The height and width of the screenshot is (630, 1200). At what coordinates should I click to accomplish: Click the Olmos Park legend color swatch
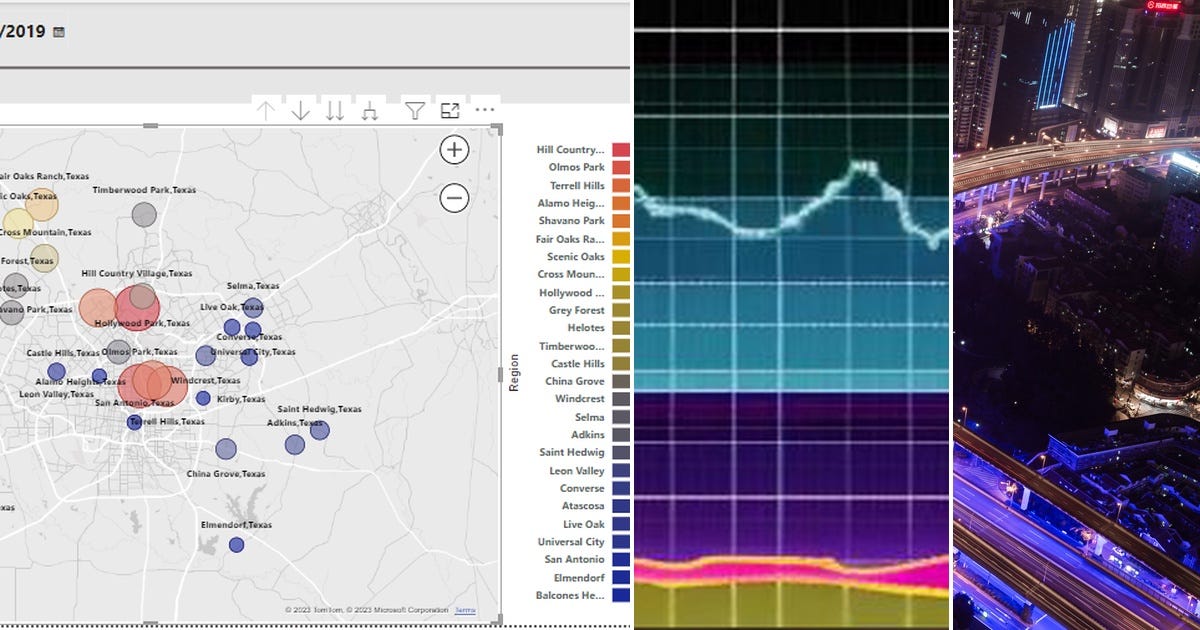[621, 168]
